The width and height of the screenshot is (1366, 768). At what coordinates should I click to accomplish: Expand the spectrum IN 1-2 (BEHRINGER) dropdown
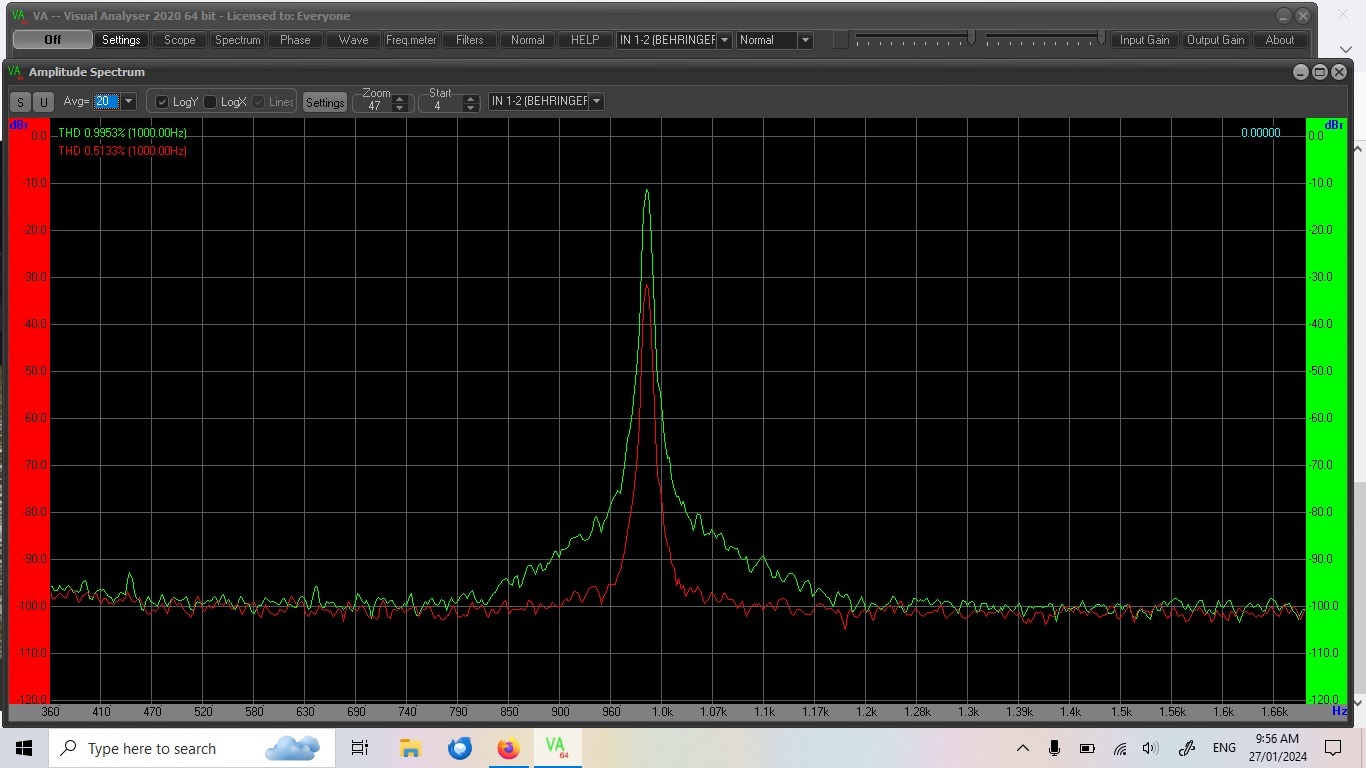click(x=597, y=101)
